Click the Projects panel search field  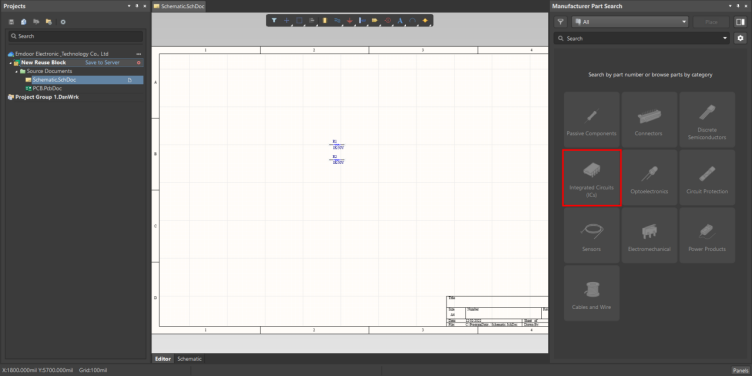click(76, 36)
